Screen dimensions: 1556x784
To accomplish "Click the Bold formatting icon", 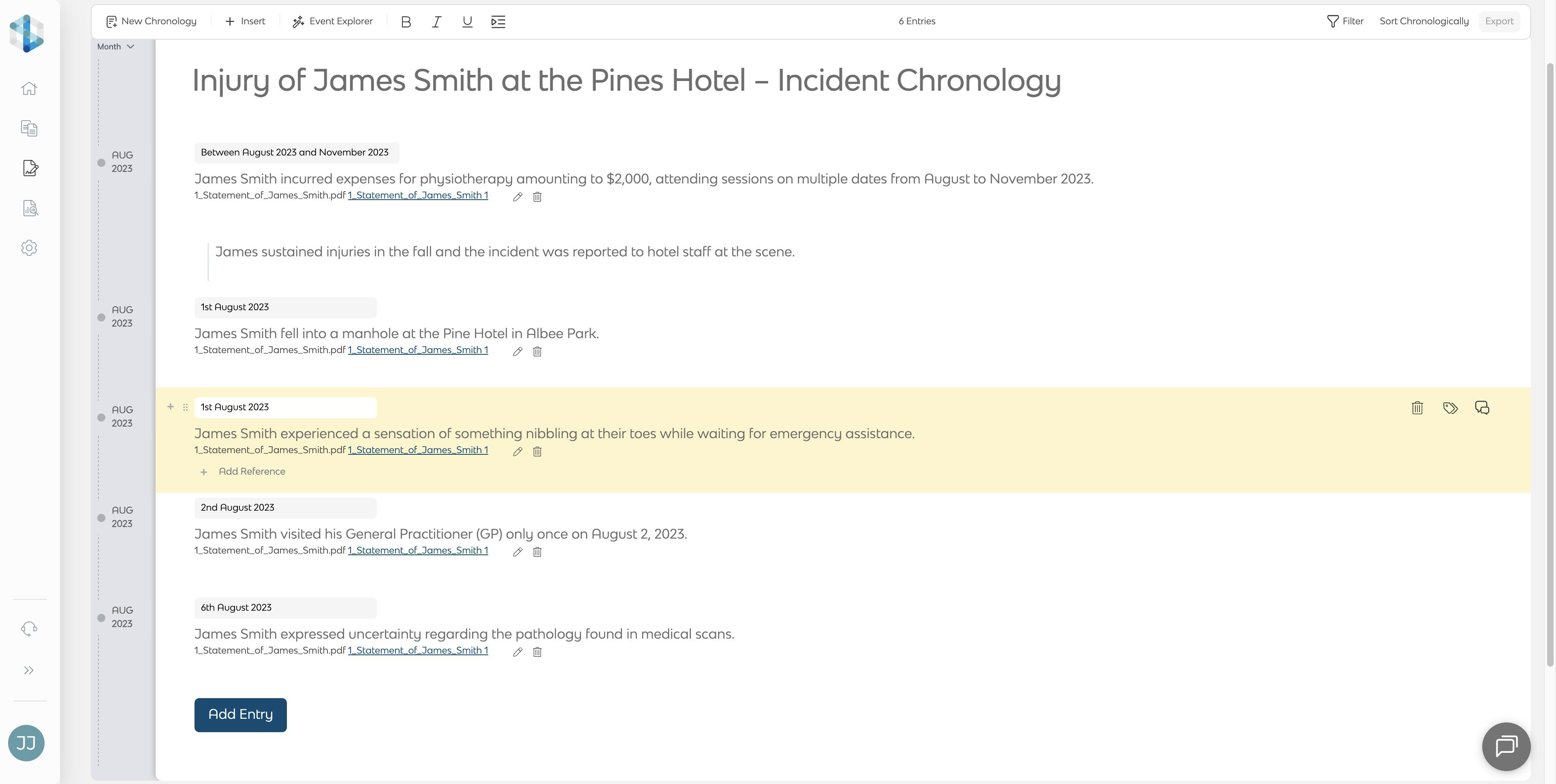I will click(x=406, y=22).
